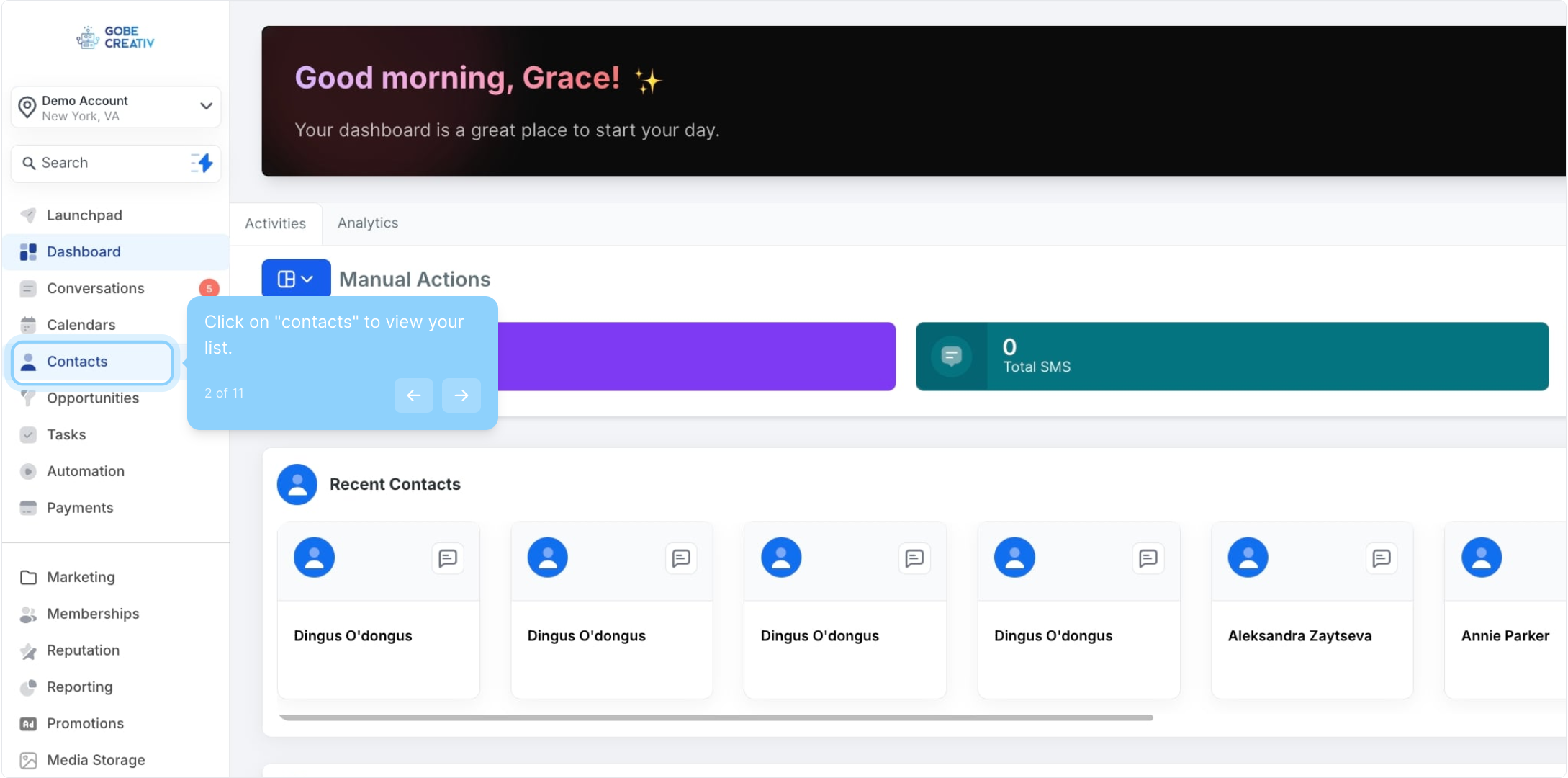Go to previous tour step arrow
This screenshot has height=778, width=1568.
(x=413, y=395)
